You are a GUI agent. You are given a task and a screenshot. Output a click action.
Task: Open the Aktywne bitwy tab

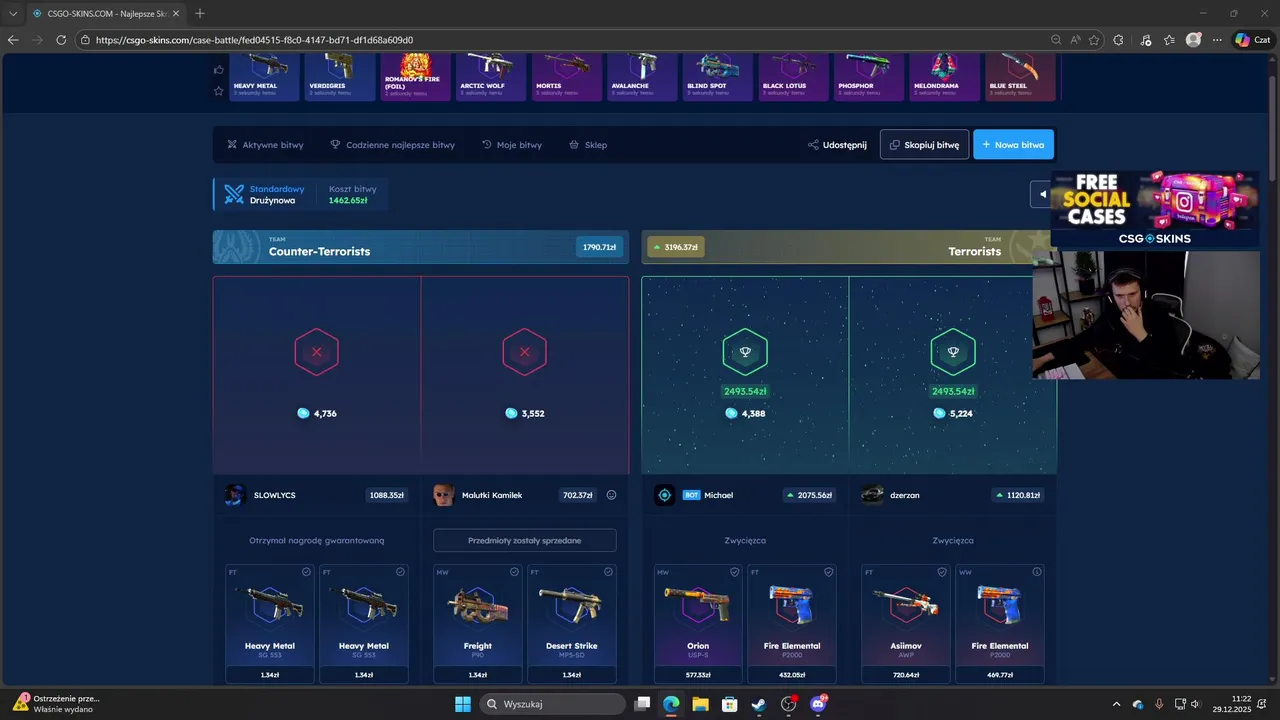265,145
